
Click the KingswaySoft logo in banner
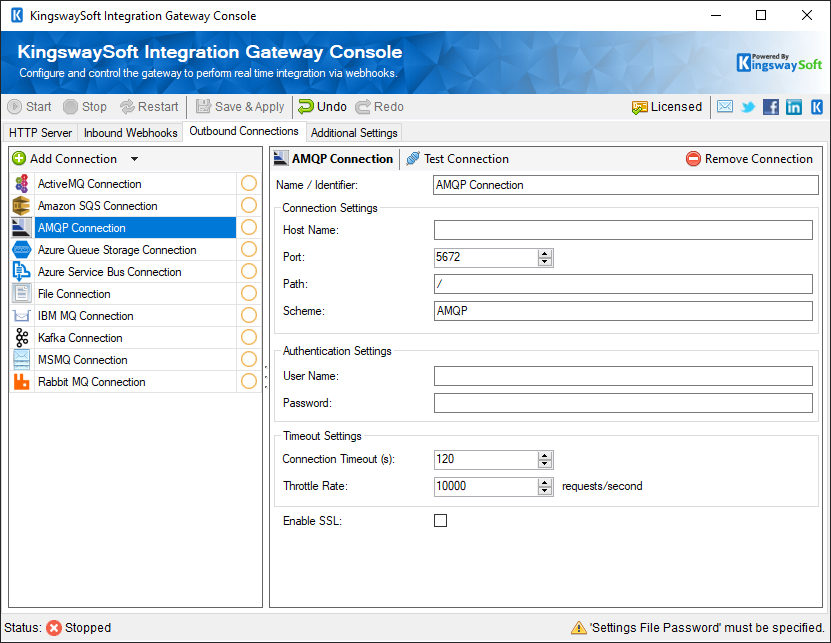(x=779, y=63)
